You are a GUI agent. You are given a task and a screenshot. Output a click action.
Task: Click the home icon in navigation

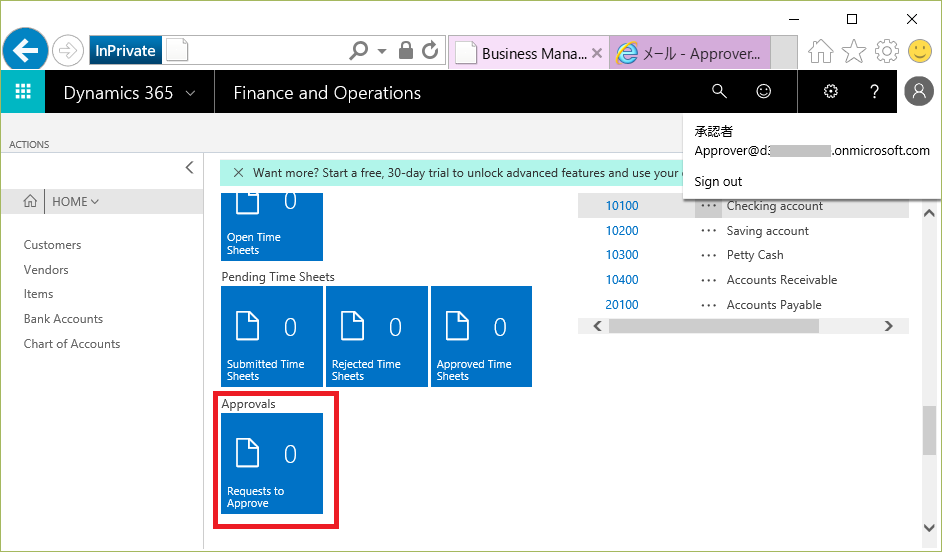pyautogui.click(x=30, y=201)
